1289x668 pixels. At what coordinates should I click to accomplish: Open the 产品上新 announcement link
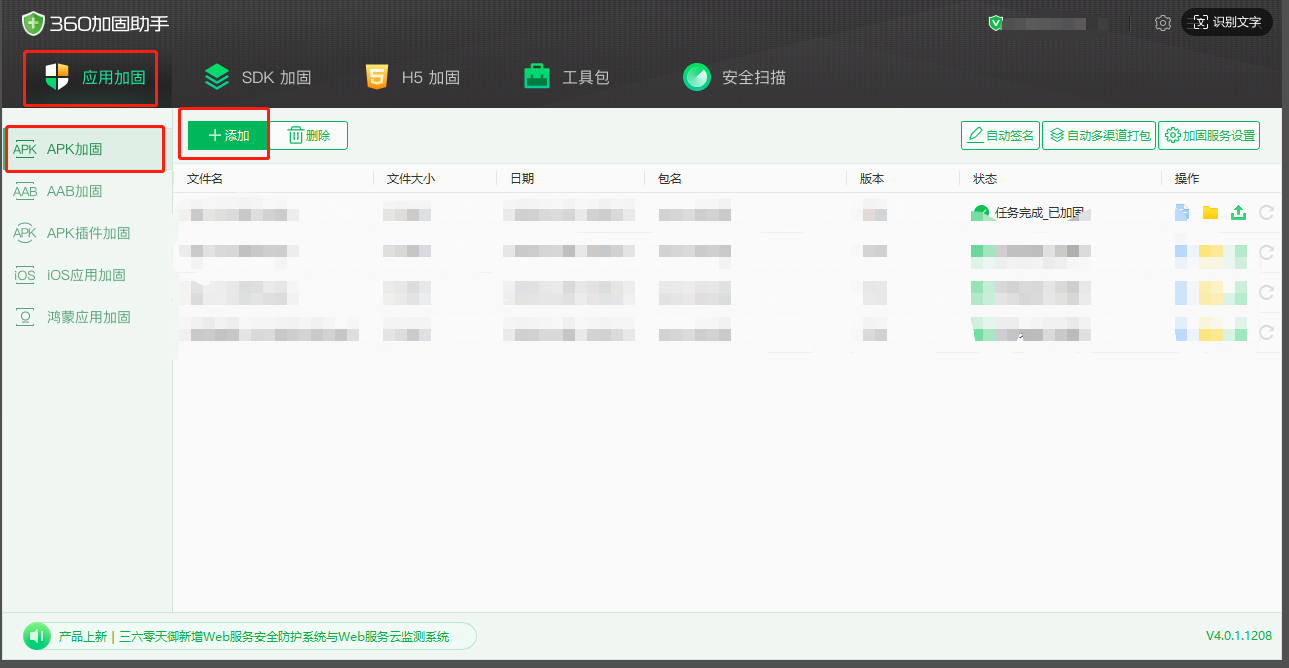click(x=253, y=636)
